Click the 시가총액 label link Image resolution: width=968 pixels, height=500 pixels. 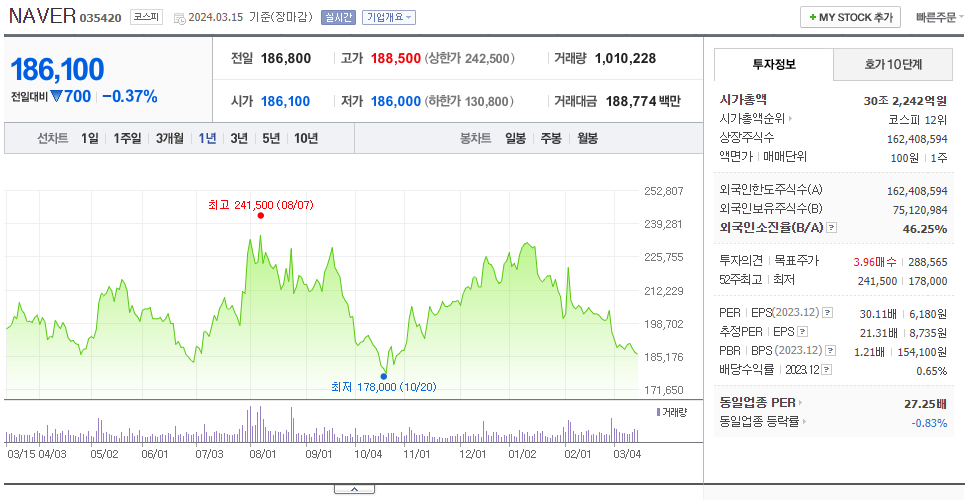point(743,100)
